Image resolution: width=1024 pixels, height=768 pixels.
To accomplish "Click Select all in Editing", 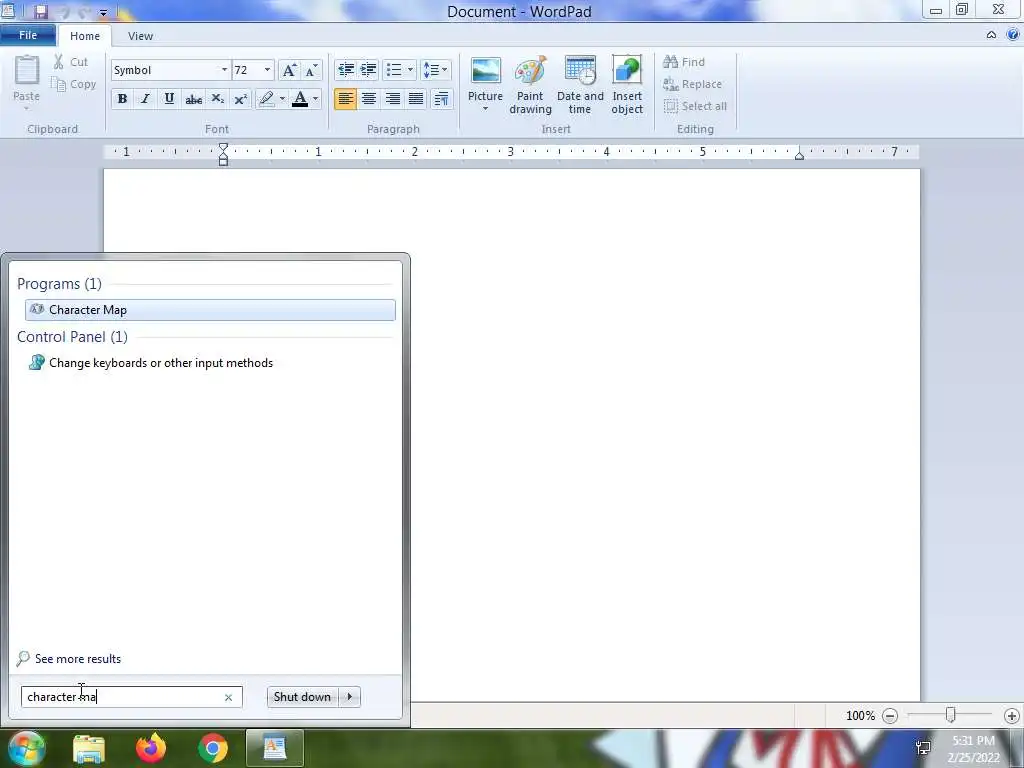I will pos(695,106).
